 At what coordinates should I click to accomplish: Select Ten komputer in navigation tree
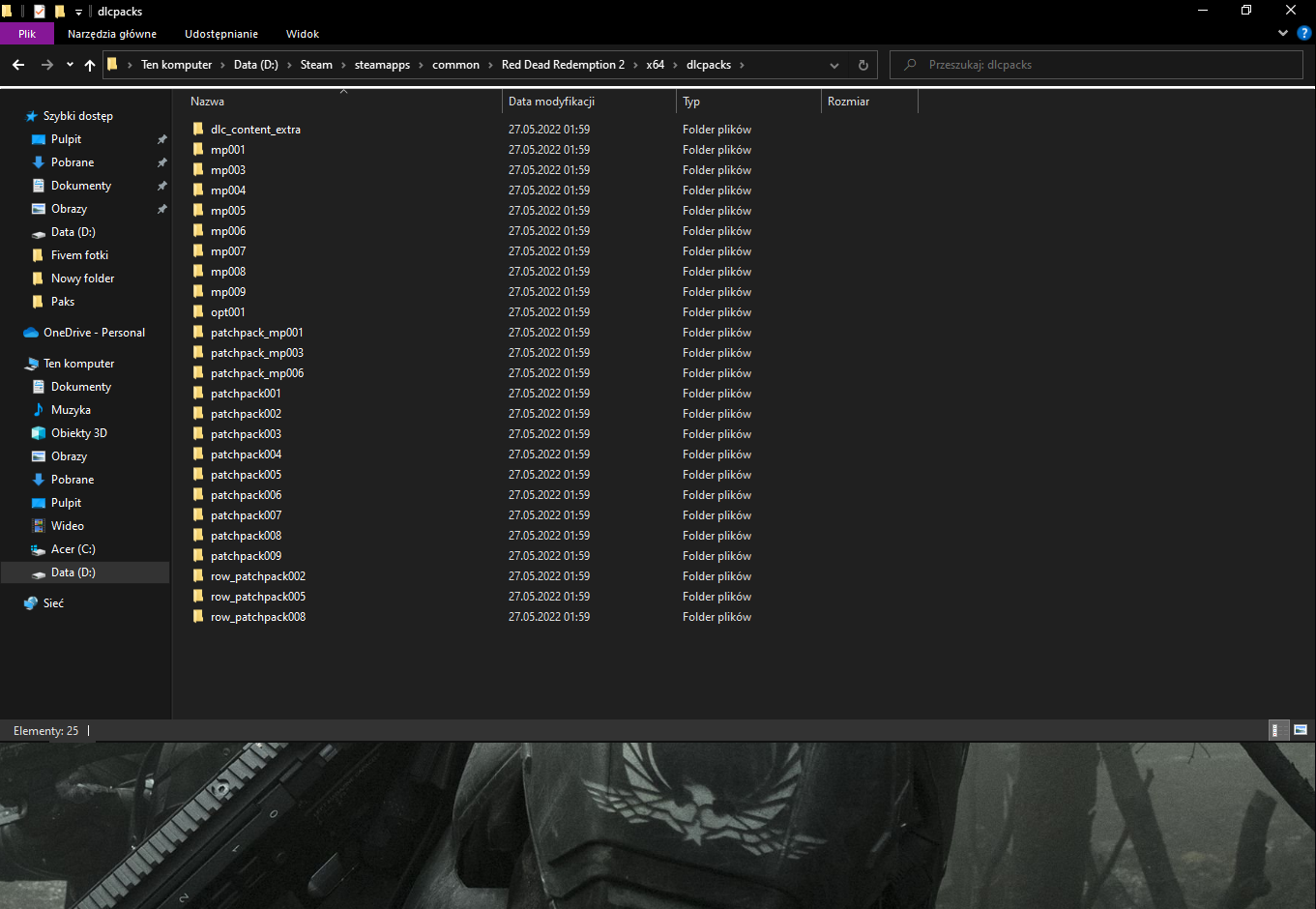point(78,364)
